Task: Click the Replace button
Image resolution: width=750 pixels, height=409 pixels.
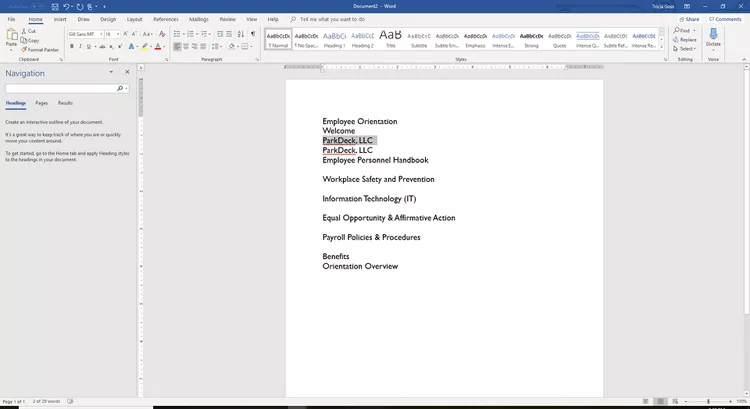Action: 684,40
